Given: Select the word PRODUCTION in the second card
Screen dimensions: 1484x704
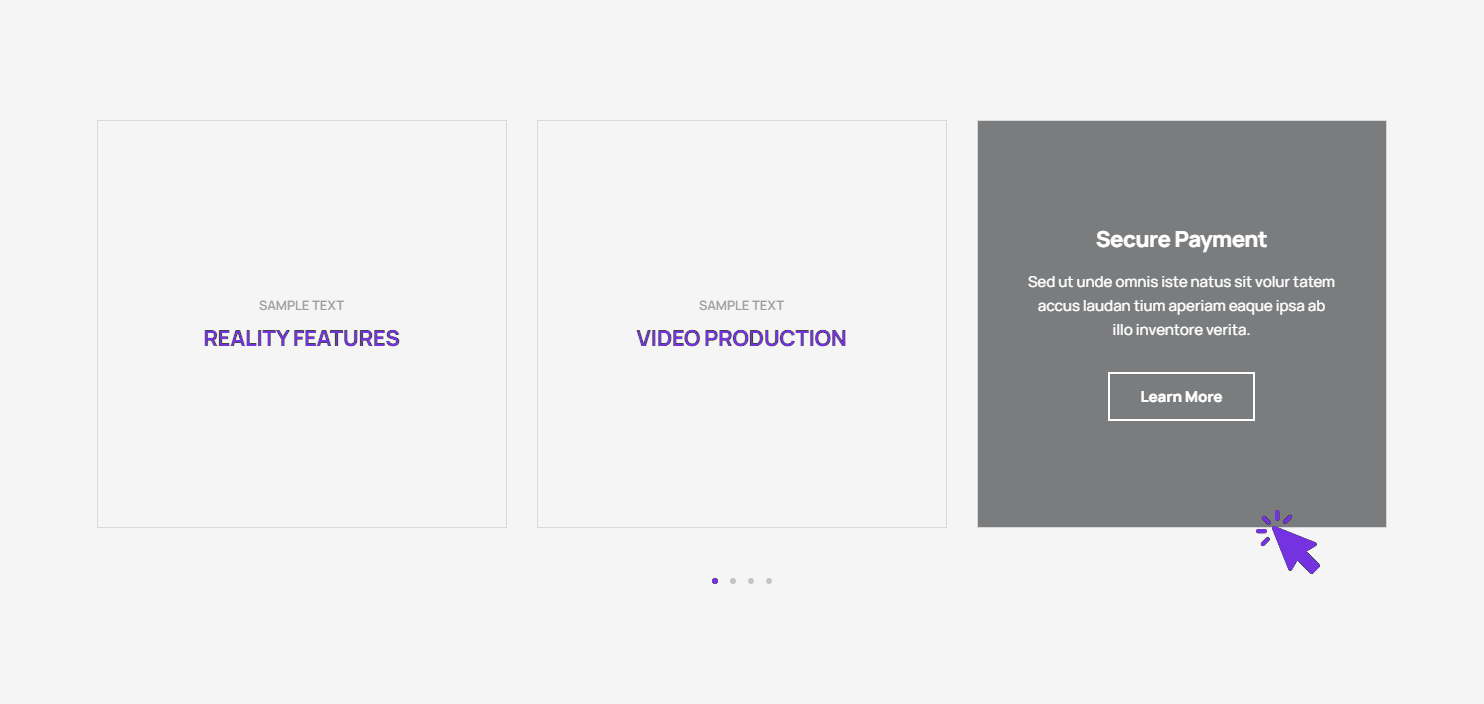Looking at the screenshot, I should (x=775, y=339).
